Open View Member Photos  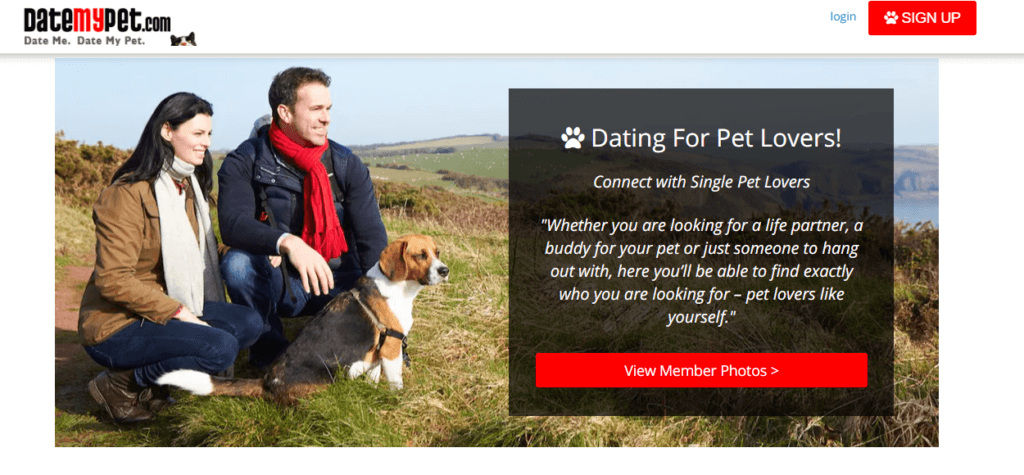pos(701,370)
